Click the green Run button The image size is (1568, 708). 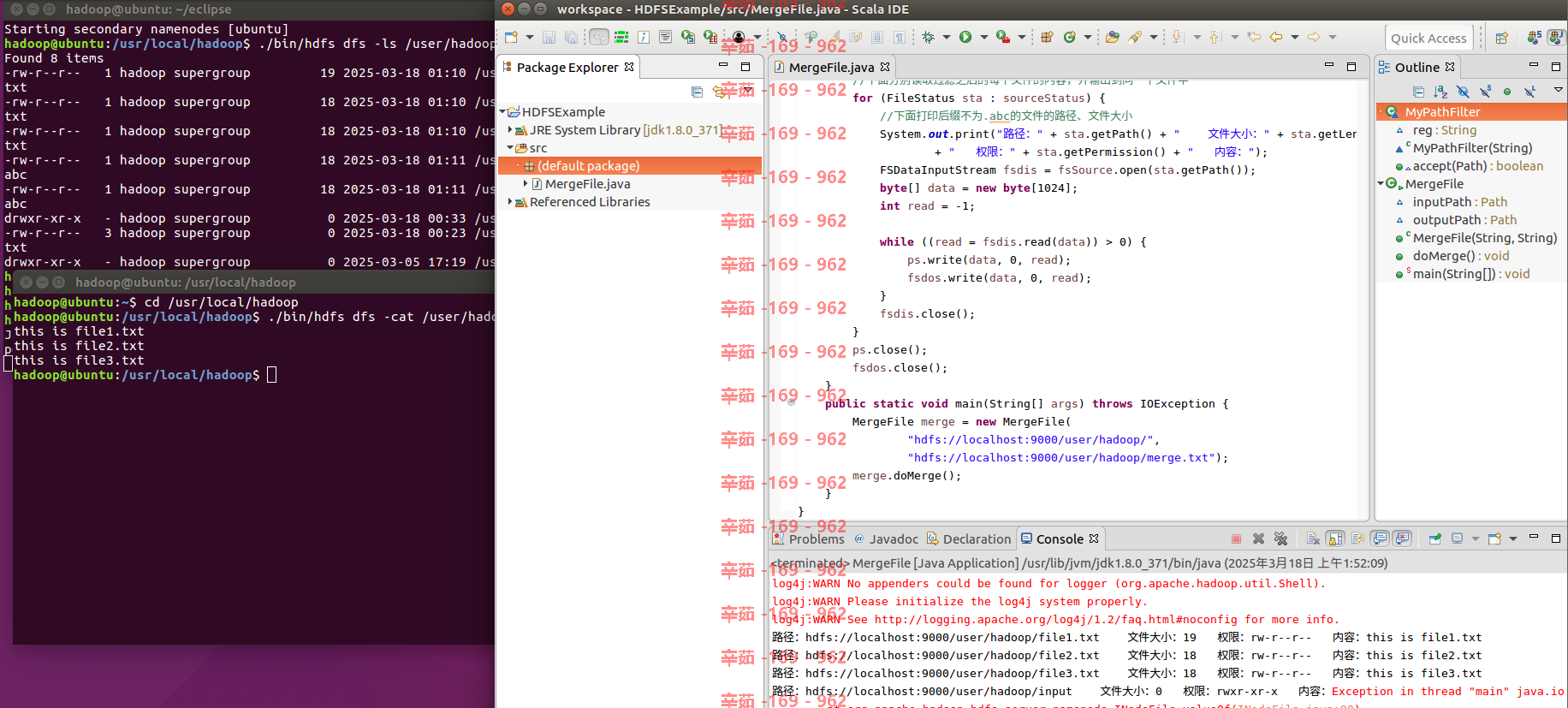965,37
